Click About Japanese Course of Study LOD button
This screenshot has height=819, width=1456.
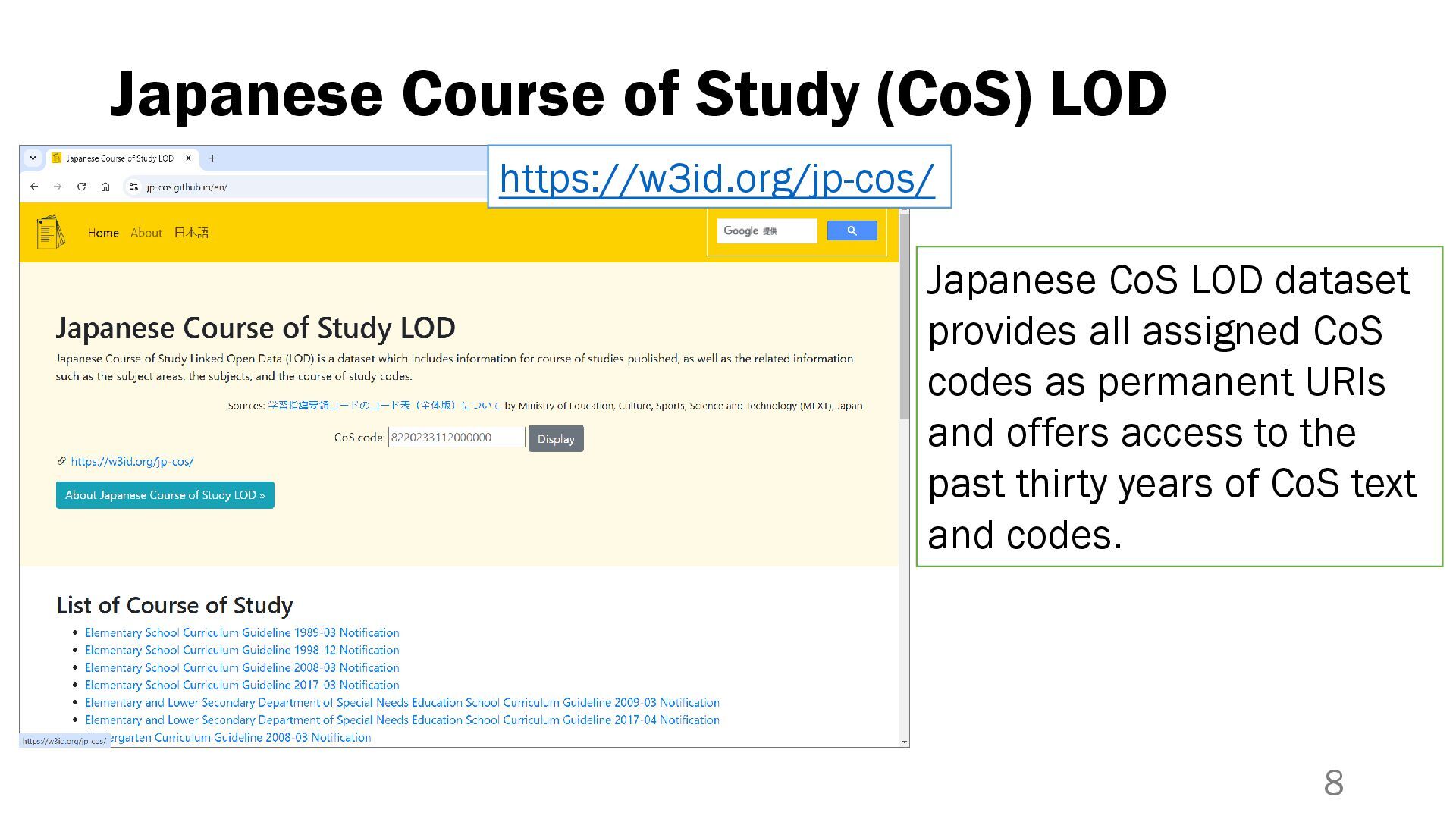click(165, 495)
